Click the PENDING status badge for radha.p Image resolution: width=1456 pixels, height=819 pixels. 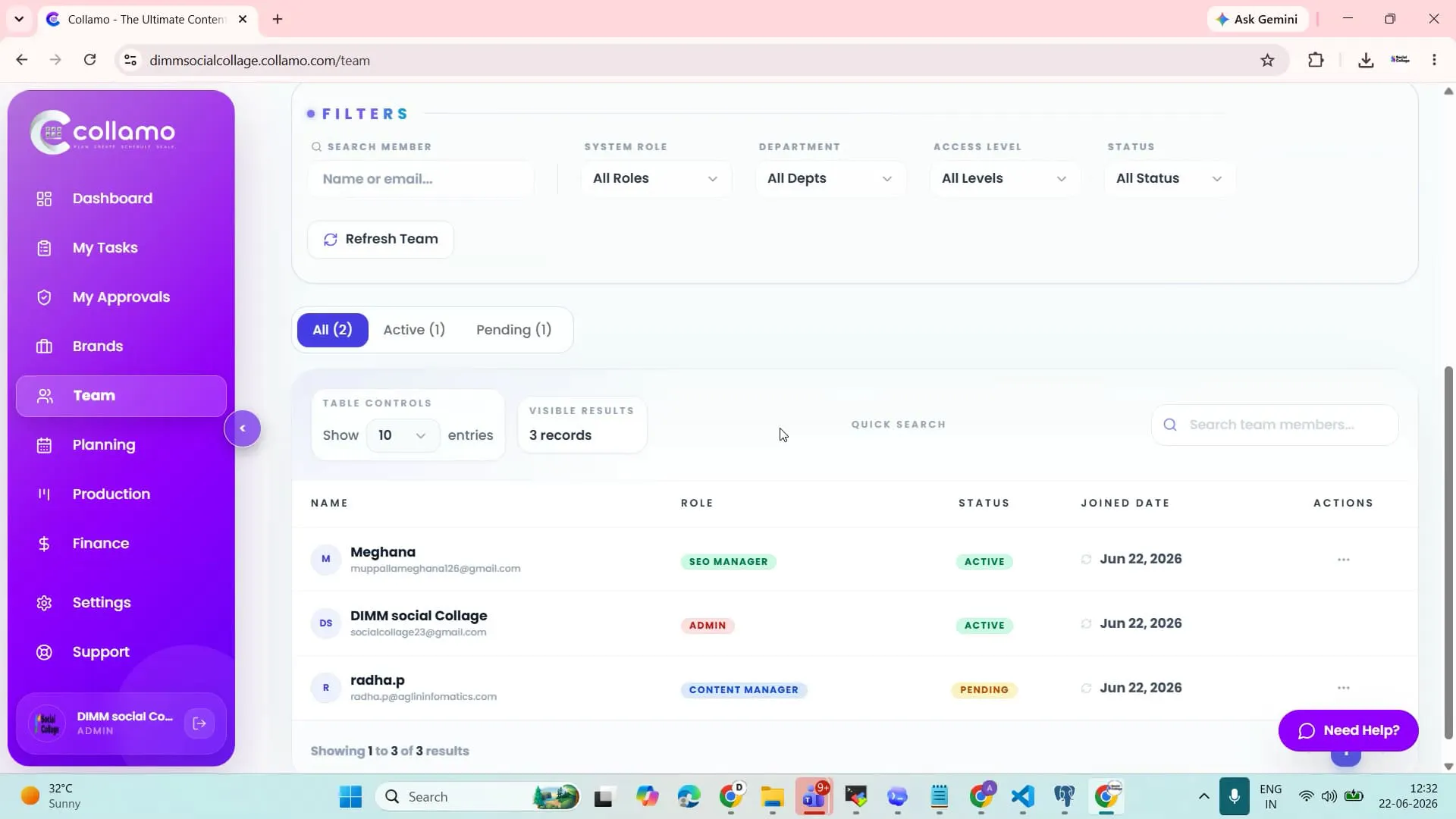coord(984,690)
